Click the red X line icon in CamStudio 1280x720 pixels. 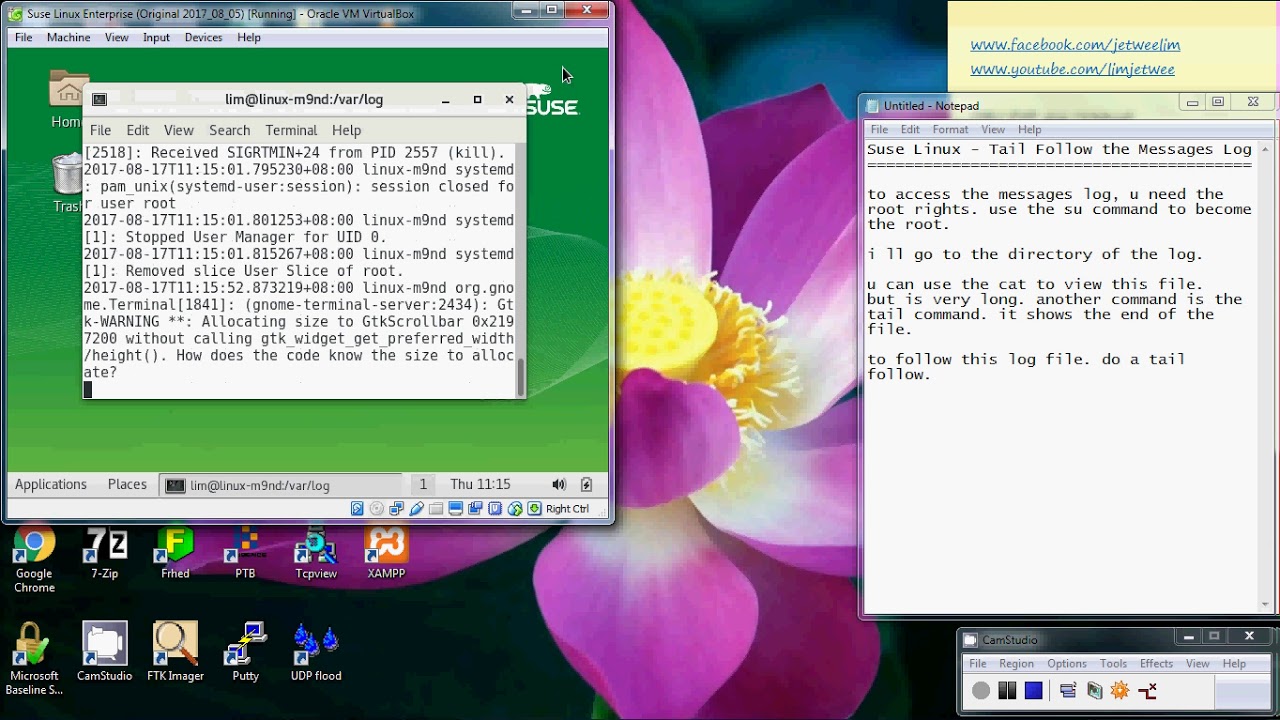pos(1147,690)
